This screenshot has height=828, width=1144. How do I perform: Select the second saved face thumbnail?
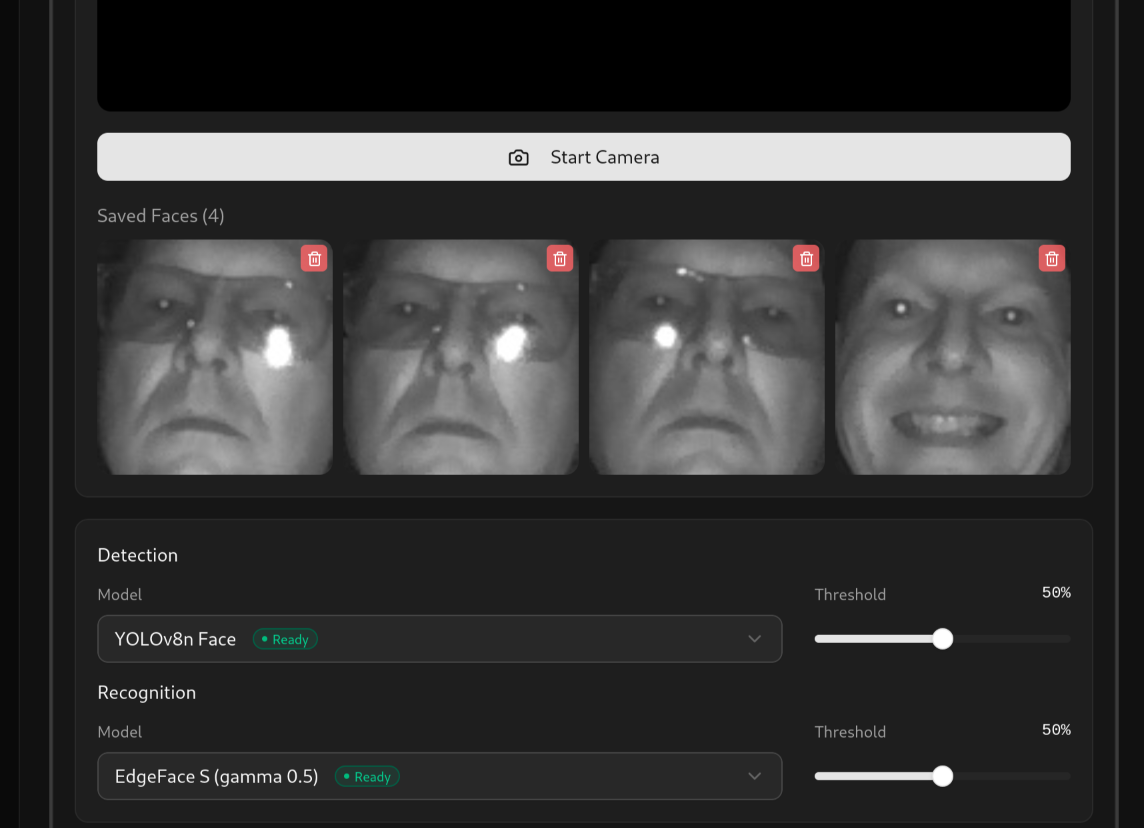coord(461,357)
